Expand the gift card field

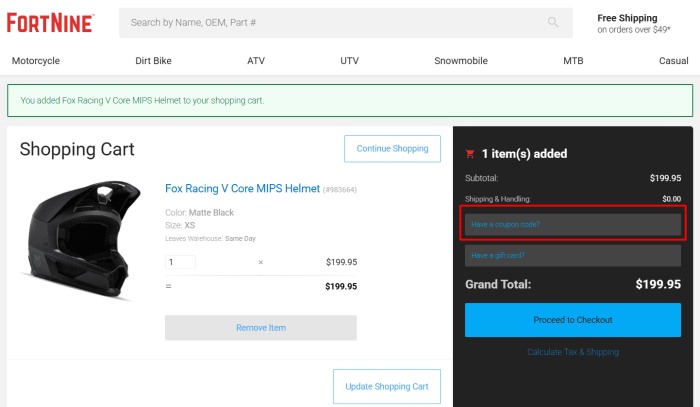pos(573,255)
